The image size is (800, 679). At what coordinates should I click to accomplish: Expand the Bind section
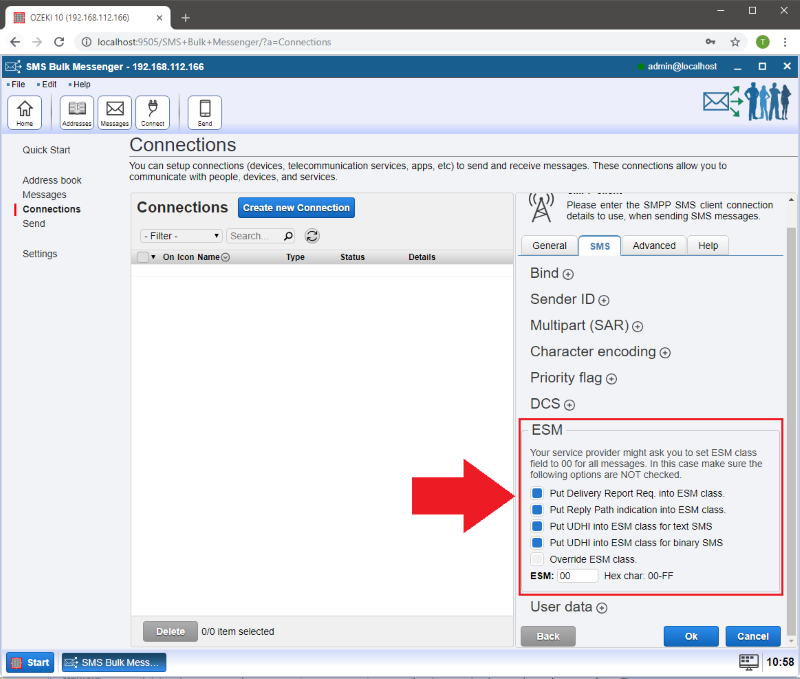[x=568, y=274]
